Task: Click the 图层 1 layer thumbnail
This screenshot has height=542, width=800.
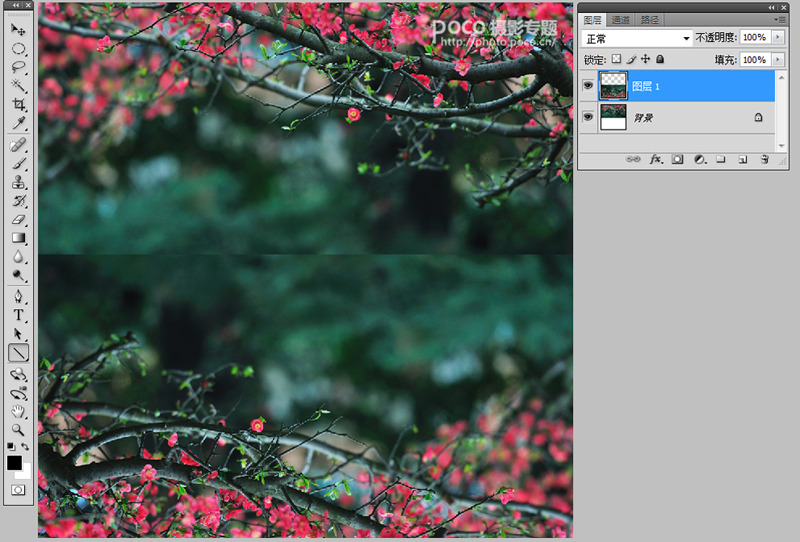Action: pyautogui.click(x=613, y=86)
